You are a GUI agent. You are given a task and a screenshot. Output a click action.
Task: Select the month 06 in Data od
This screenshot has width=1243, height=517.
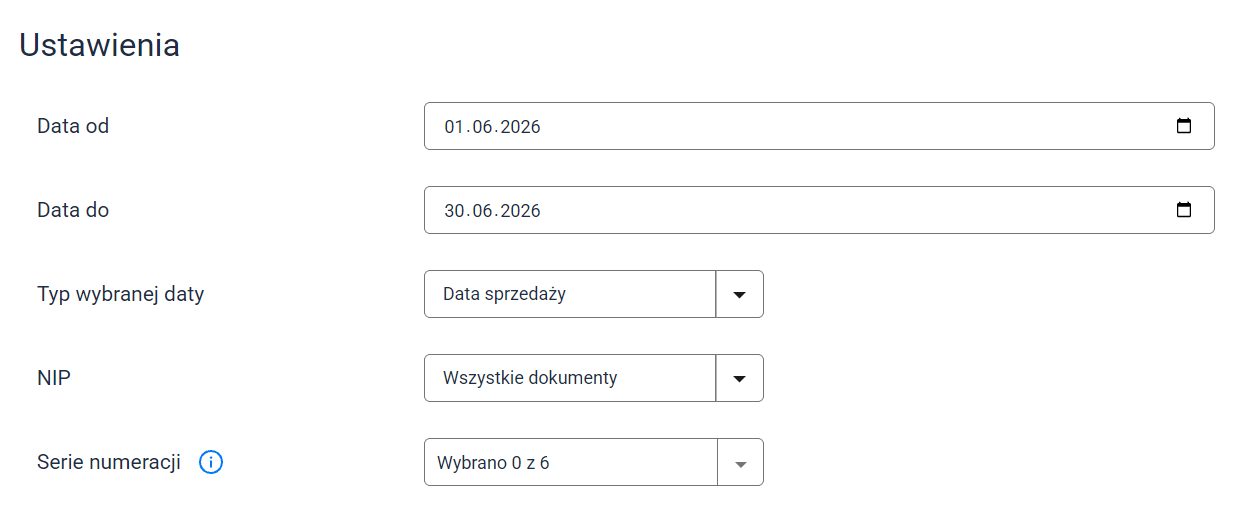(484, 127)
